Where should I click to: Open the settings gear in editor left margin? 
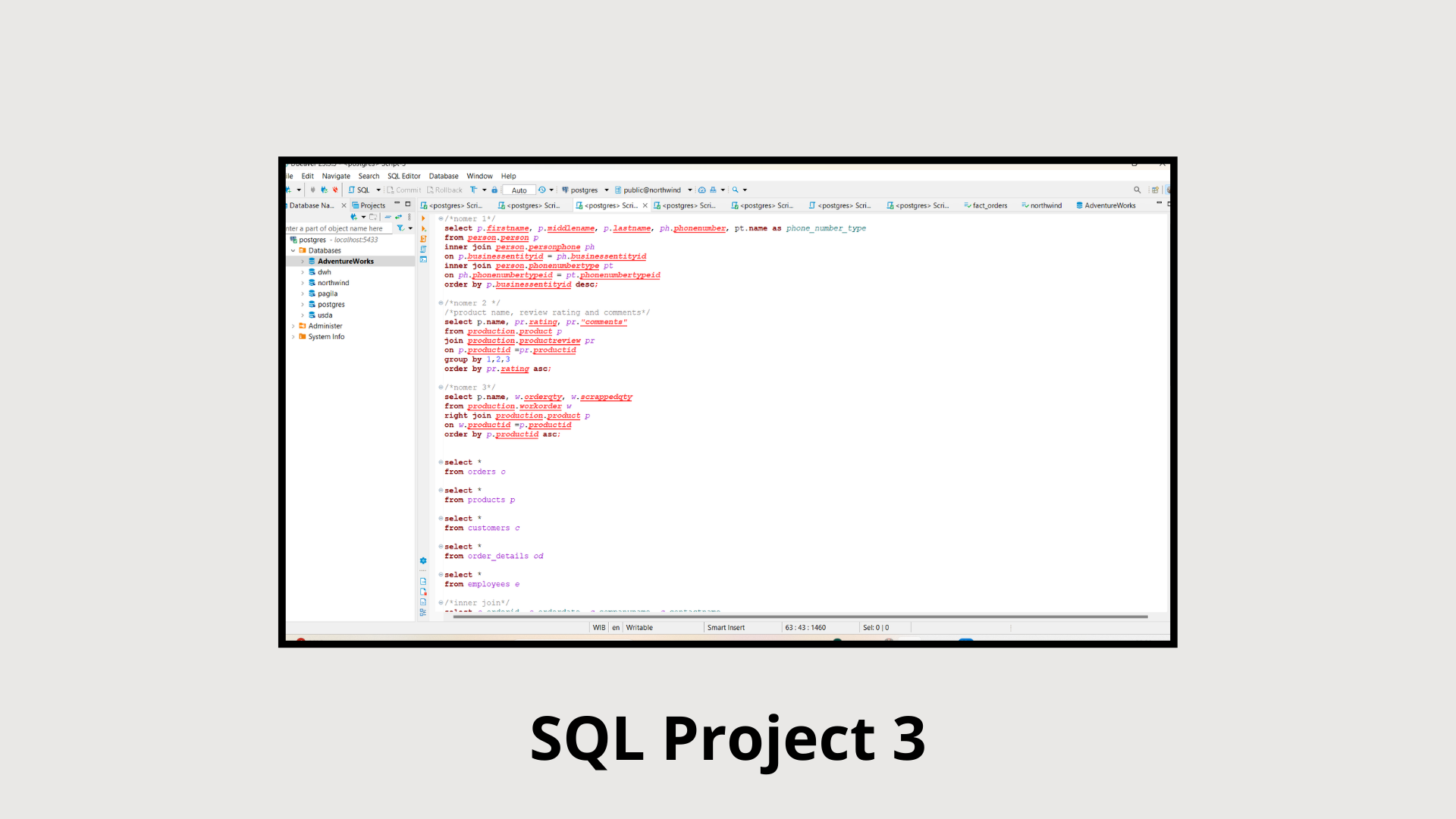pyautogui.click(x=423, y=561)
